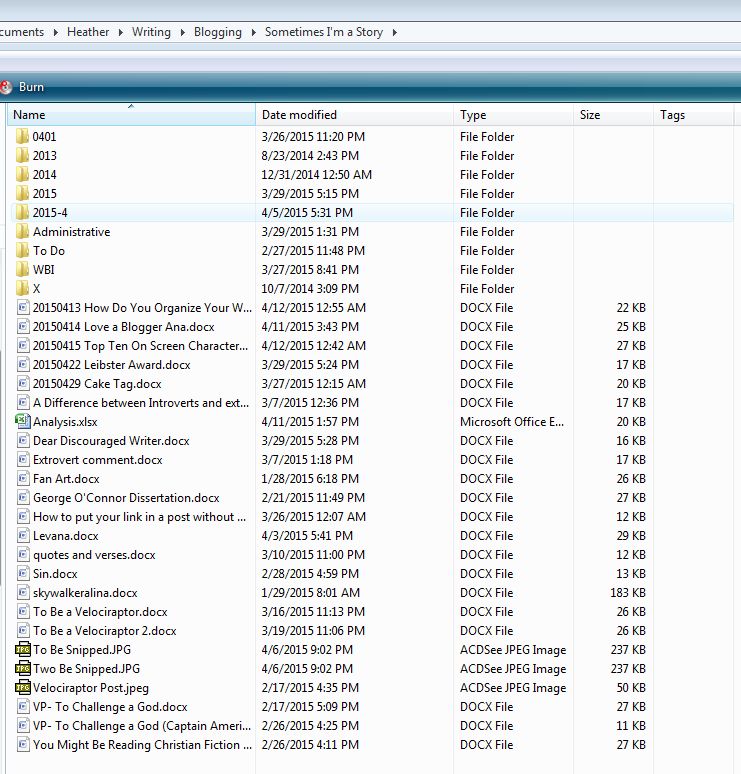Image resolution: width=741 pixels, height=774 pixels.
Task: Click the 20150429 Cake Tag.docx document icon
Action: pyautogui.click(x=23, y=384)
